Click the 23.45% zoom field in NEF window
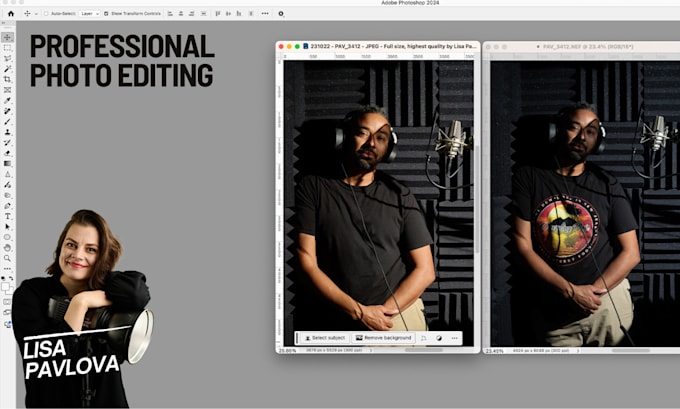Screen dimensions: 680x409 (x=494, y=351)
